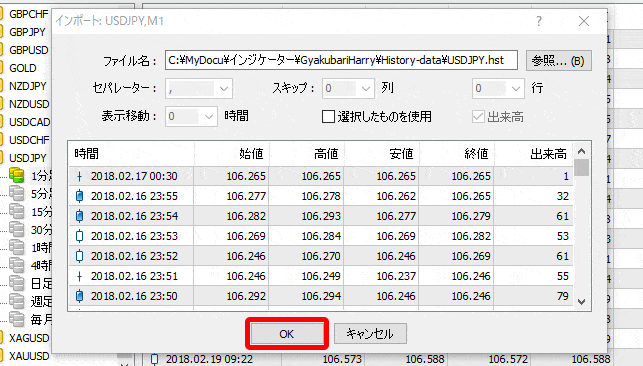The width and height of the screenshot is (643, 366).
Task: Click candle icon of 2018.02.16 23:53 row
Action: [x=80, y=236]
